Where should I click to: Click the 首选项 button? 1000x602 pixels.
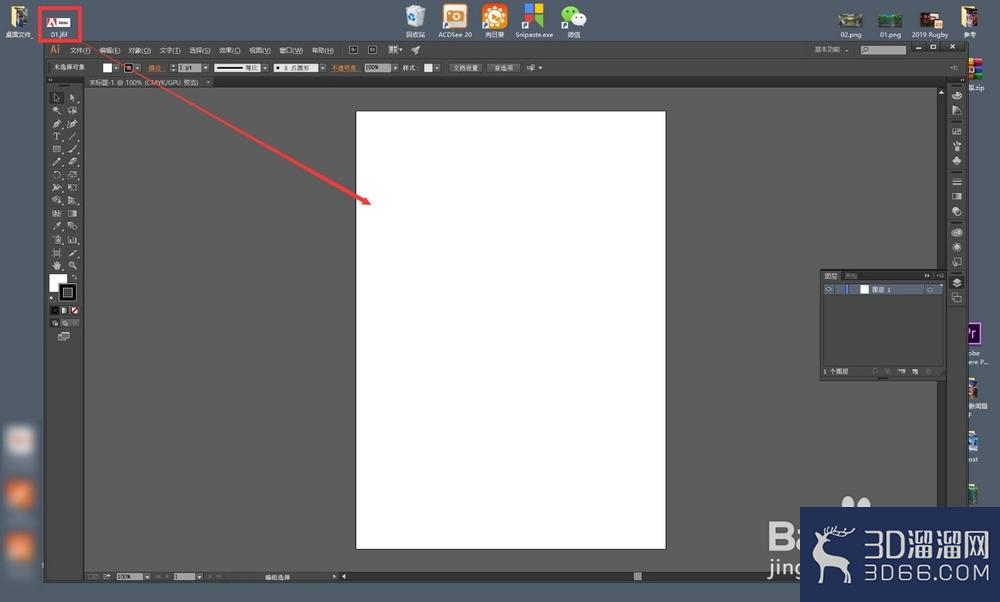point(503,68)
